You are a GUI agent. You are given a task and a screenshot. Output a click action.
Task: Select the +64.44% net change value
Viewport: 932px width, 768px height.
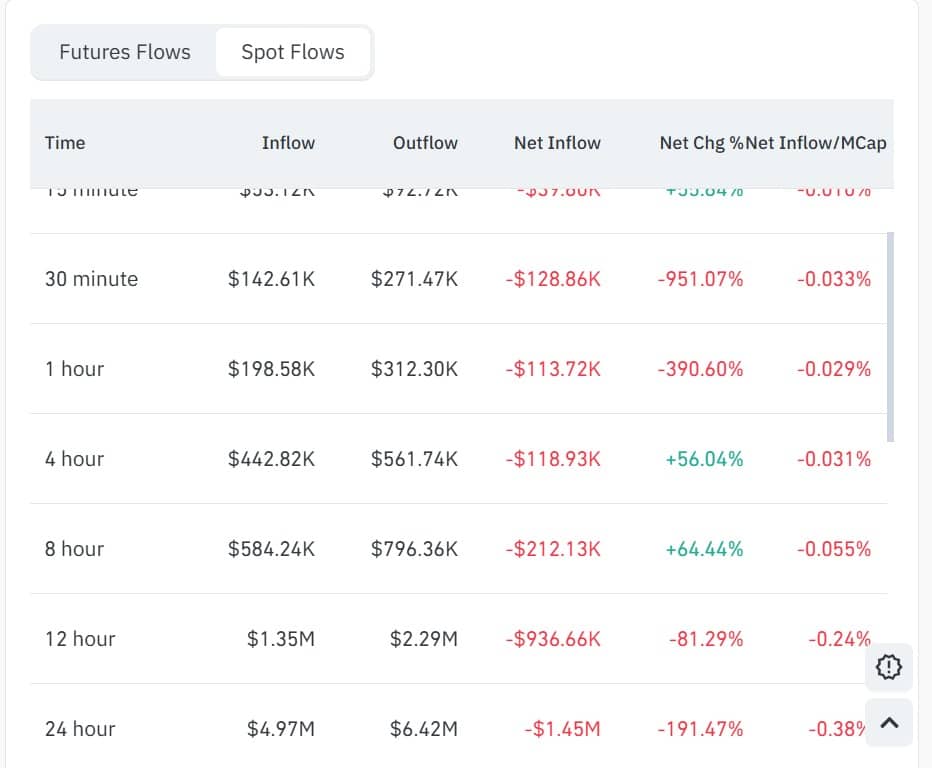[x=704, y=549]
